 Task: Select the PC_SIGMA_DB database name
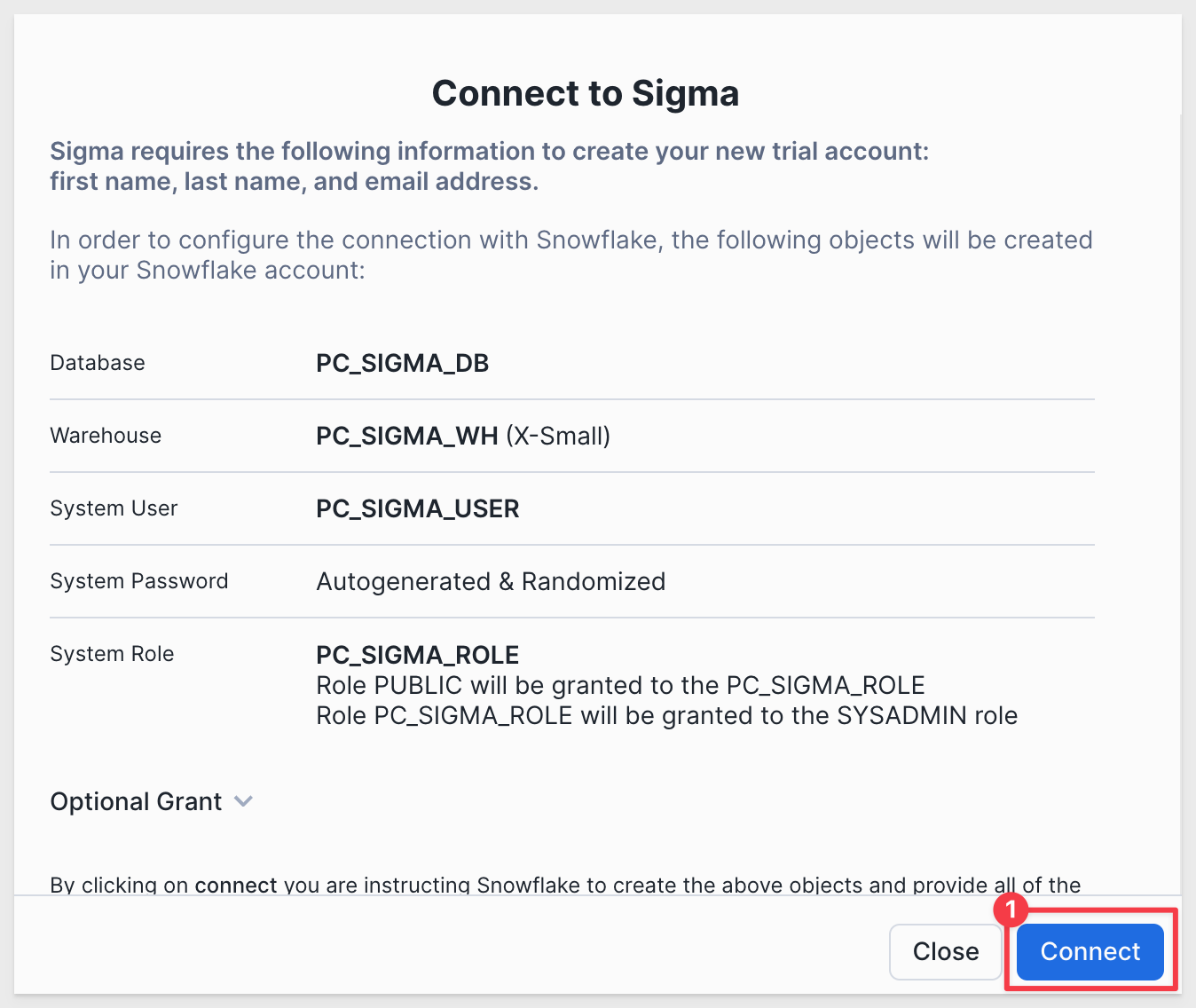[403, 363]
